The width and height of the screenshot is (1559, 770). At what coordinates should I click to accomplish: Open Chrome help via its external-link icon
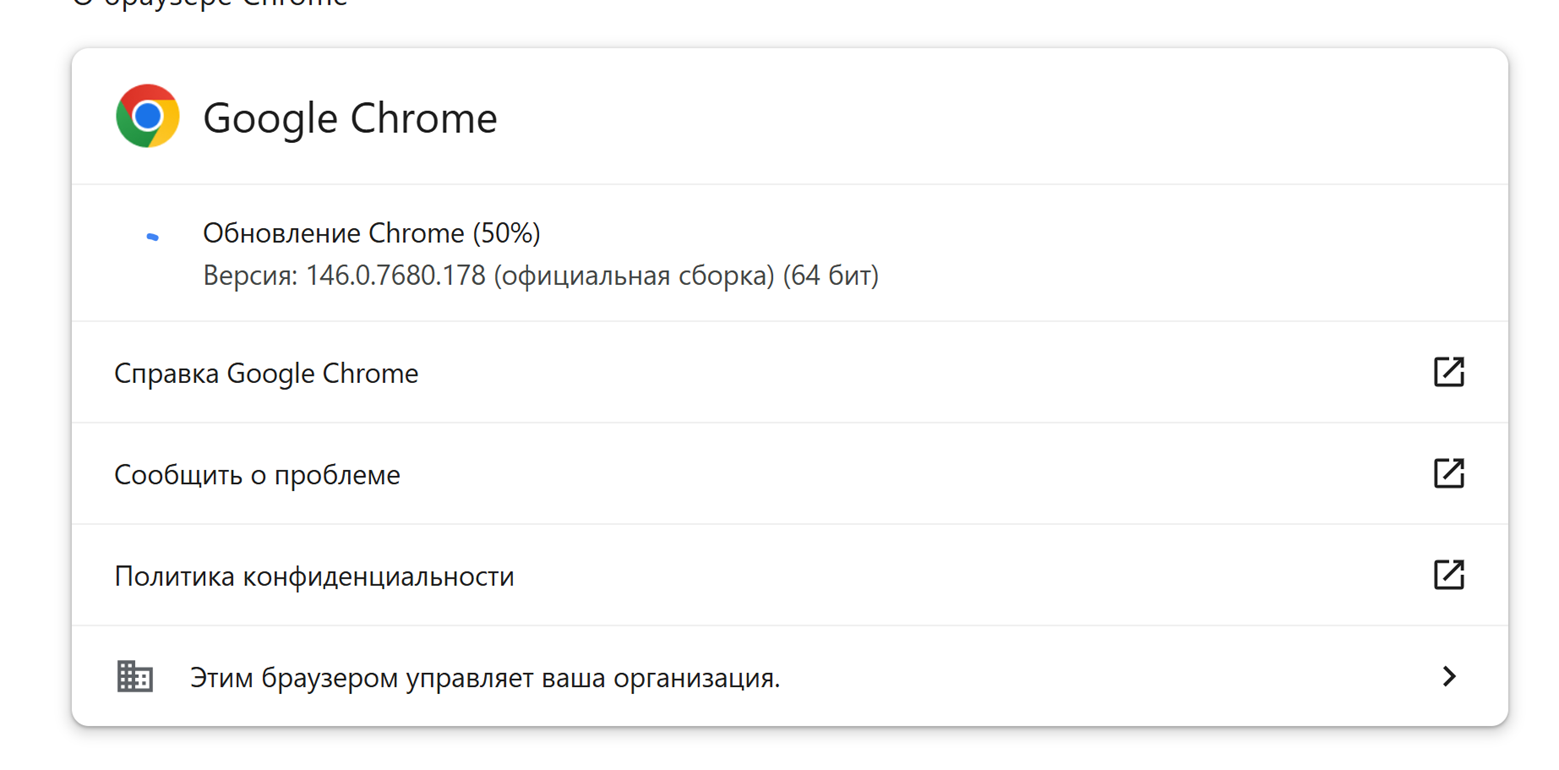pyautogui.click(x=1448, y=372)
